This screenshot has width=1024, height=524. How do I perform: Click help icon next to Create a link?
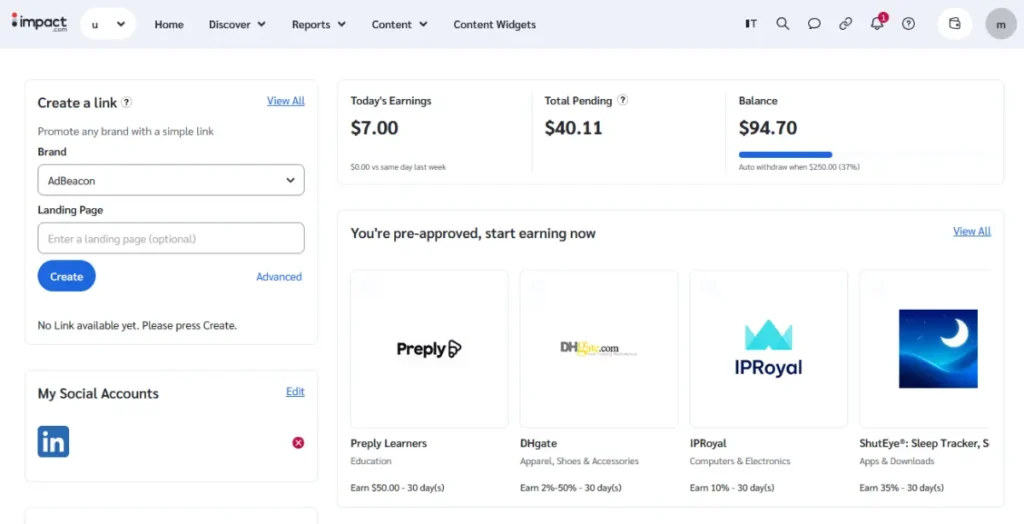tap(127, 102)
